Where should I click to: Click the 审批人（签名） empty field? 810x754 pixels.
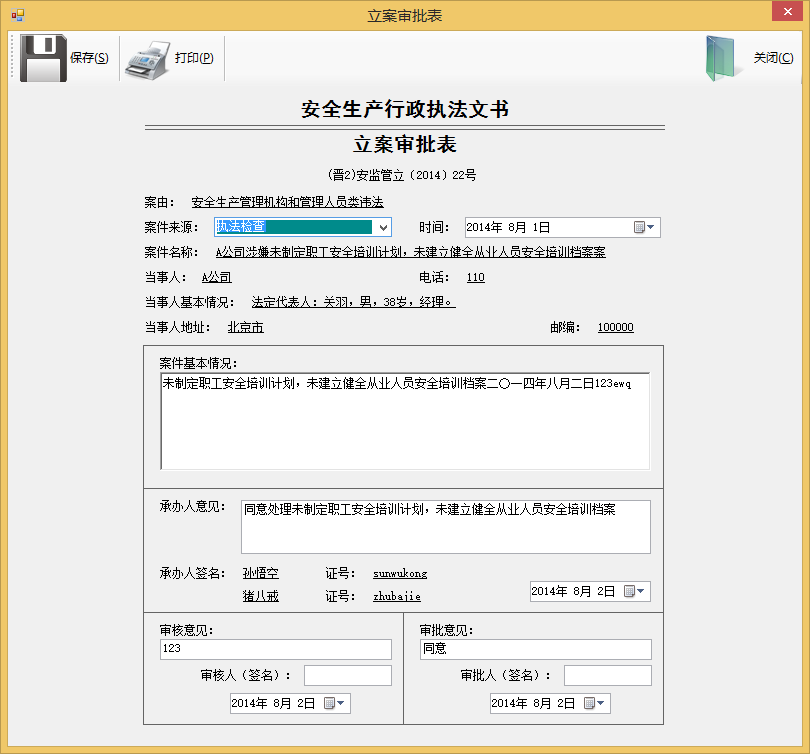pos(607,676)
